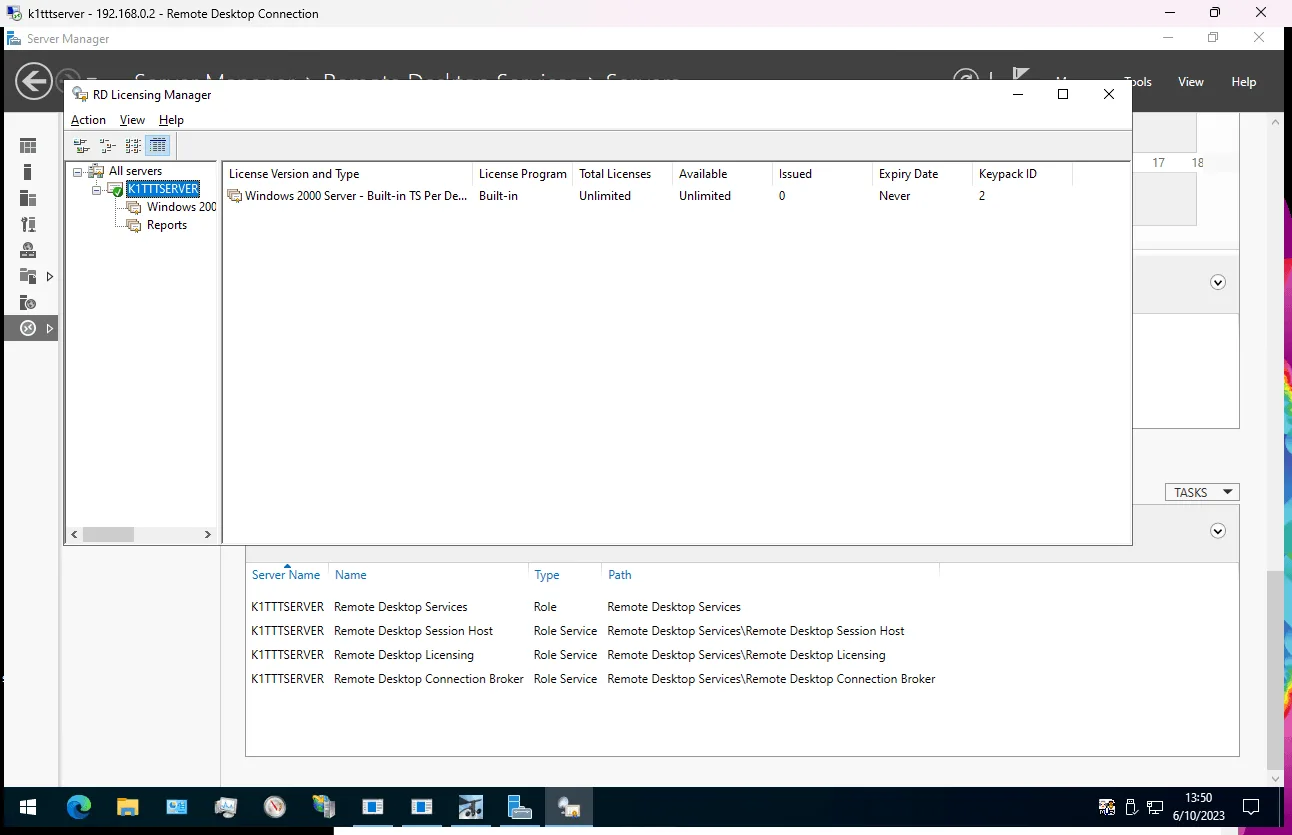Click the Server Manager Help menu item
This screenshot has width=1292, height=835.
[x=1243, y=81]
